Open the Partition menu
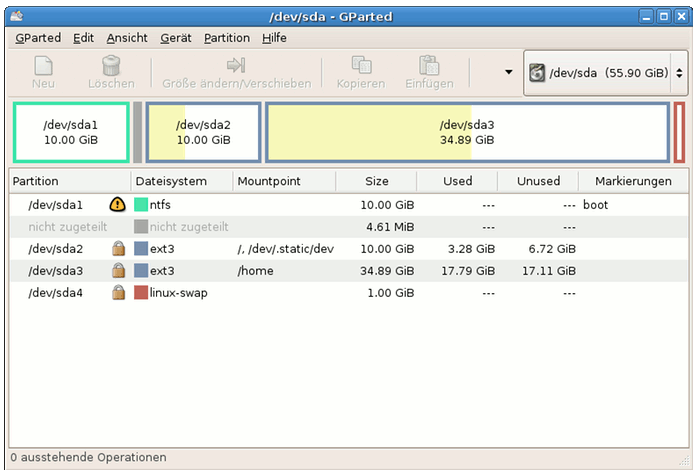This screenshot has height=473, width=696. tap(227, 38)
